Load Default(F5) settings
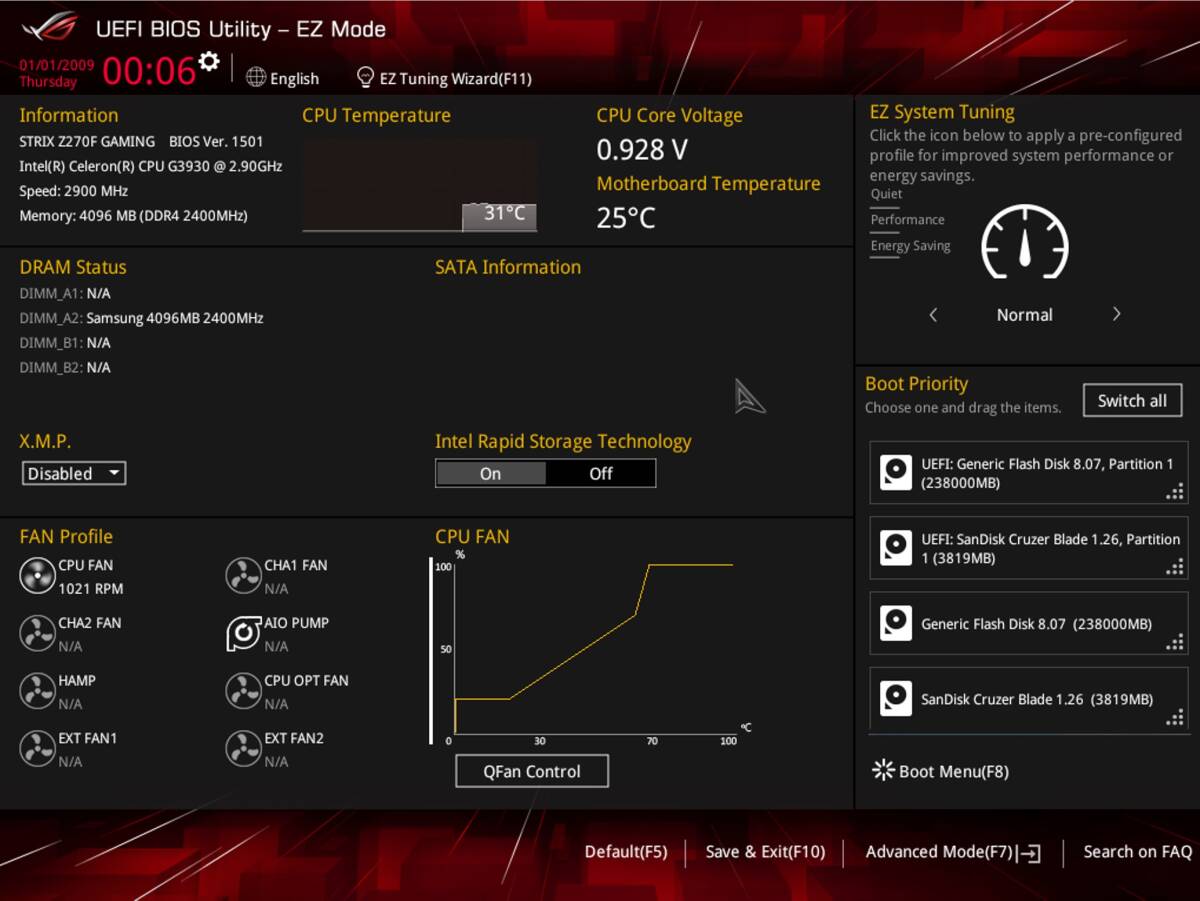Screen dimensions: 1200x901 click(626, 852)
